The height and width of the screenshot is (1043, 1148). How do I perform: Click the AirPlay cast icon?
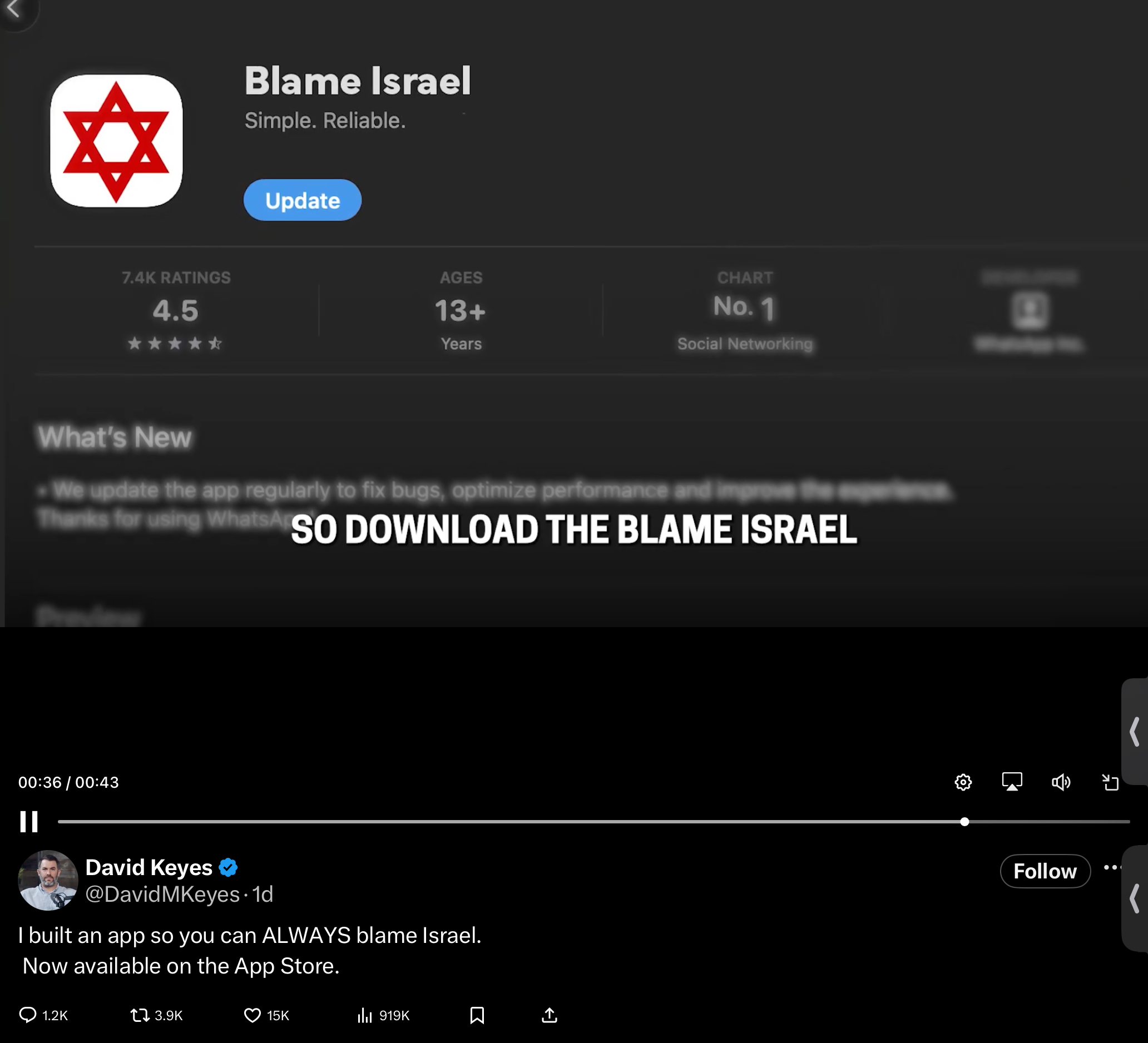(1012, 782)
